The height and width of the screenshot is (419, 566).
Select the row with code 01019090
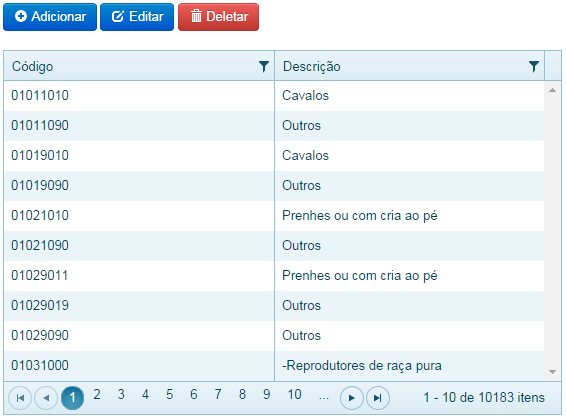coord(274,186)
